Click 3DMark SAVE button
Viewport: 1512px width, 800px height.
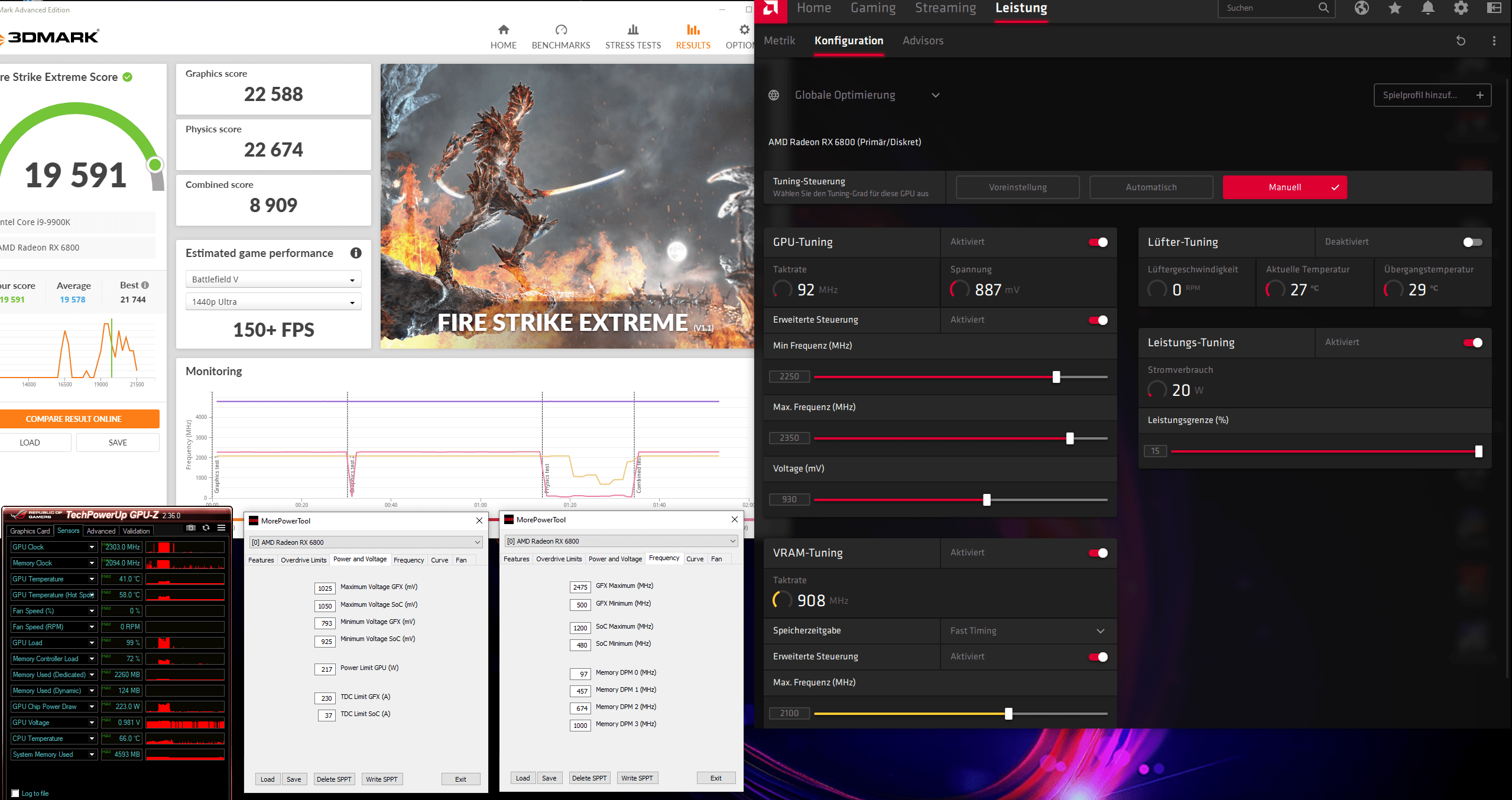click(118, 443)
